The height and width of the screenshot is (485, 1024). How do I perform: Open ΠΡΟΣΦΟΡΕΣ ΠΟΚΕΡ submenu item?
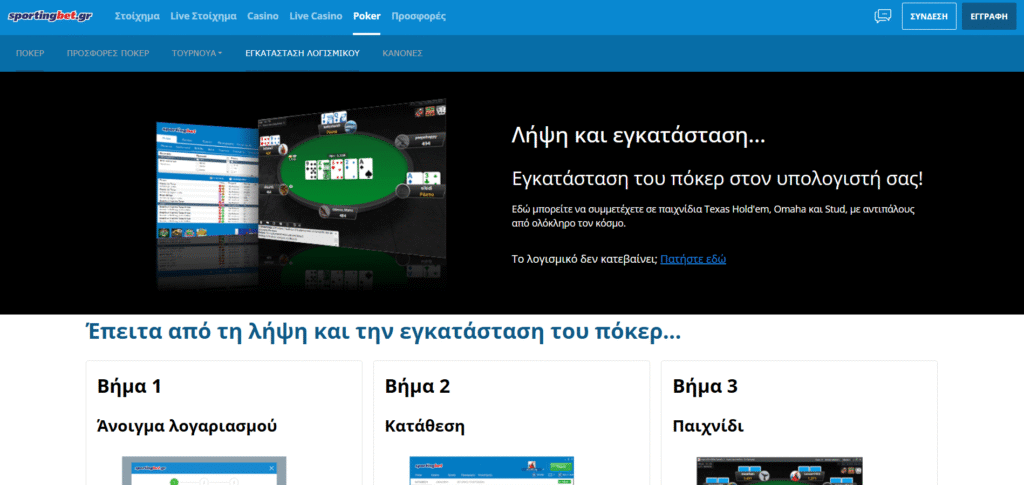[x=108, y=53]
